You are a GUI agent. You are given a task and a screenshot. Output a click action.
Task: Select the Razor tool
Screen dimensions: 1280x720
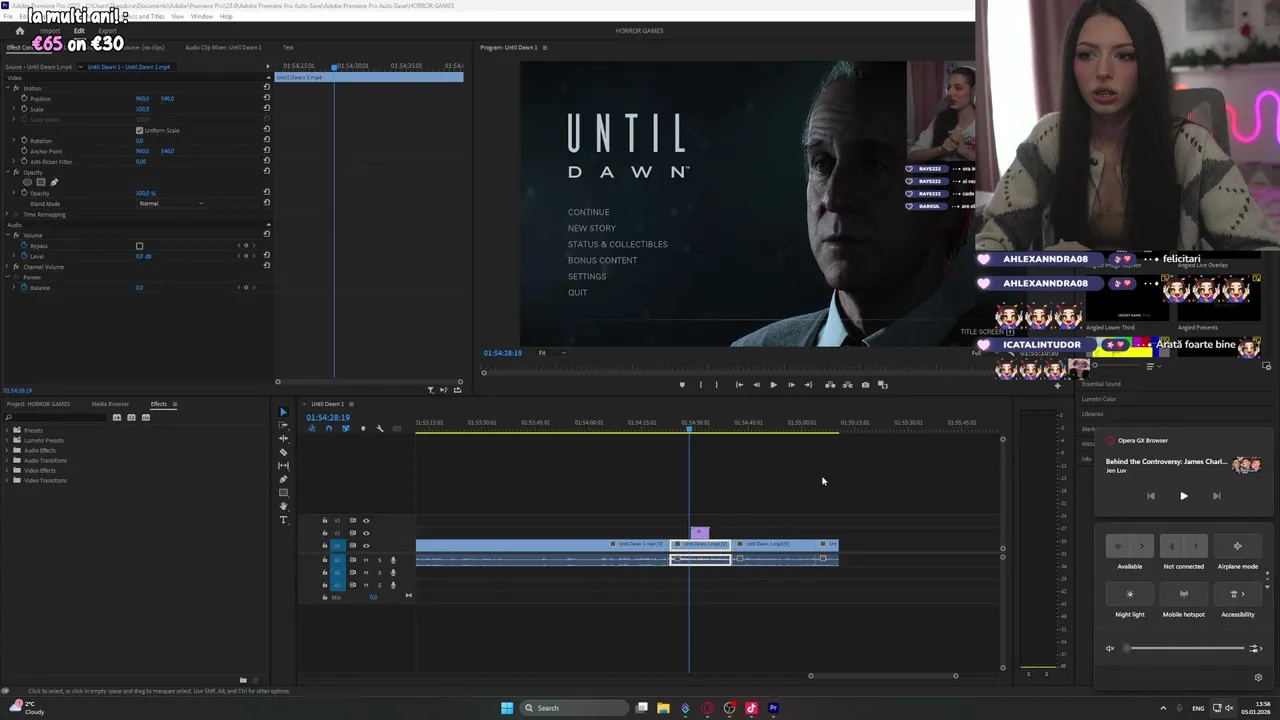pyautogui.click(x=283, y=452)
